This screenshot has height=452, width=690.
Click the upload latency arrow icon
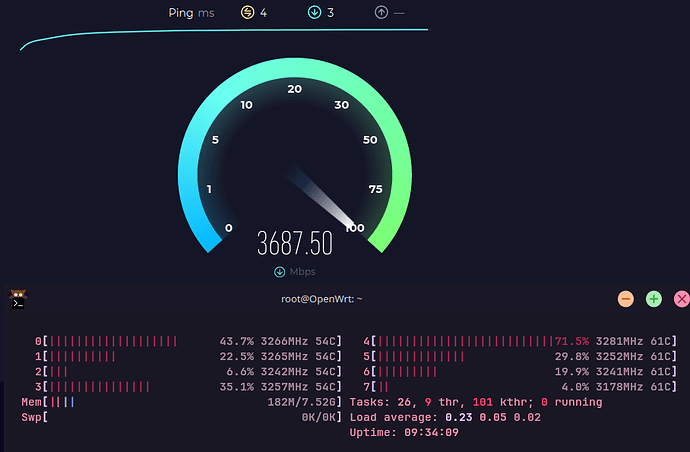point(381,12)
